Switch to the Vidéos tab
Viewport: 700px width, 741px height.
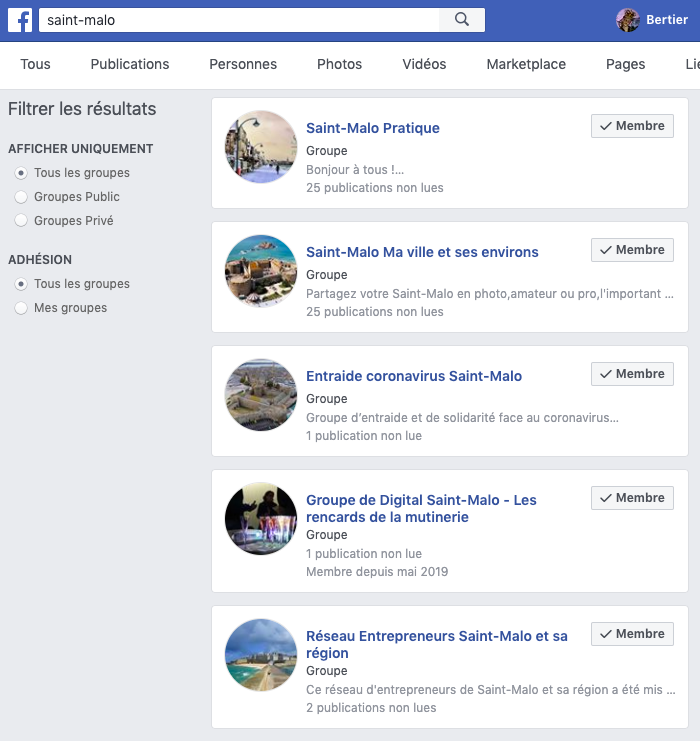tap(424, 64)
